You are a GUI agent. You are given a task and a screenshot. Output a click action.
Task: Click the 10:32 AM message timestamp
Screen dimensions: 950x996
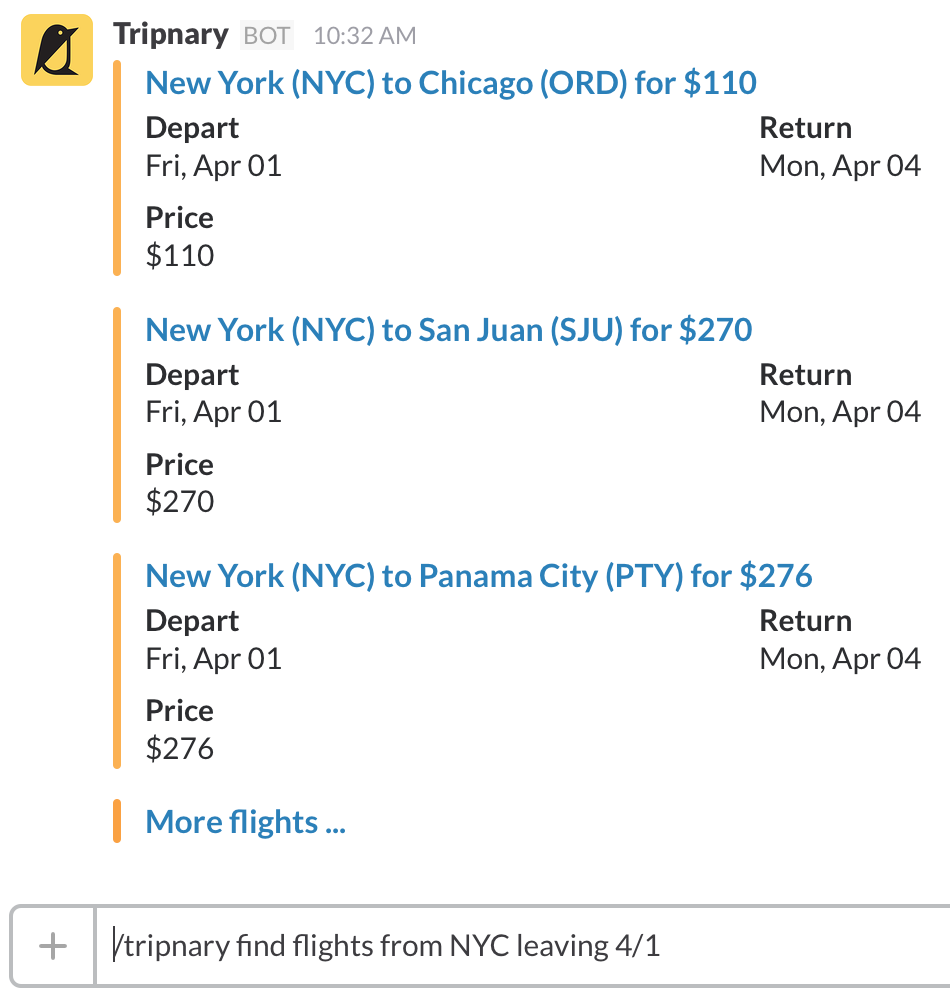(x=365, y=36)
